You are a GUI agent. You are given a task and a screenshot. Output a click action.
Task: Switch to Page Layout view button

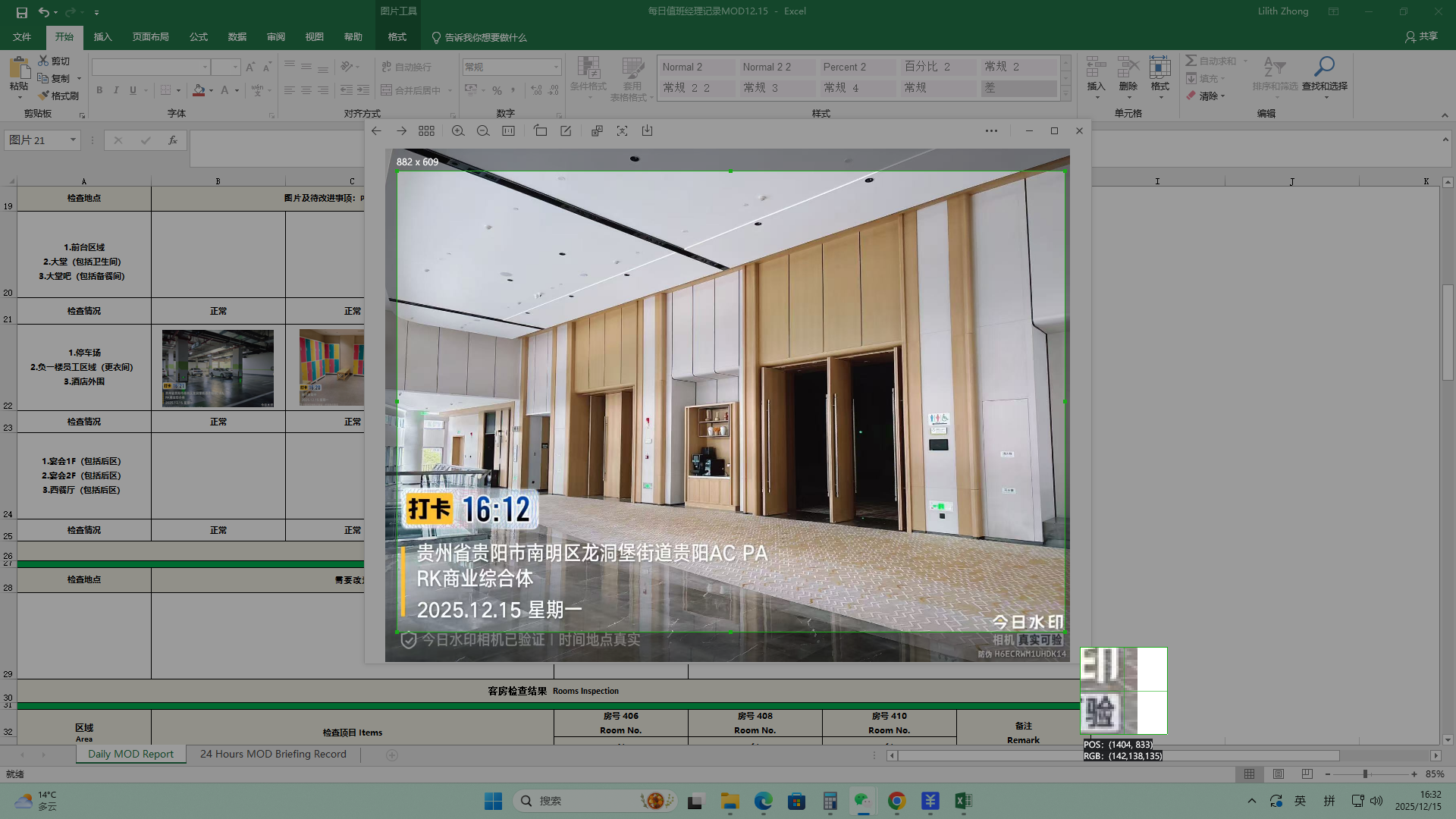click(1279, 774)
